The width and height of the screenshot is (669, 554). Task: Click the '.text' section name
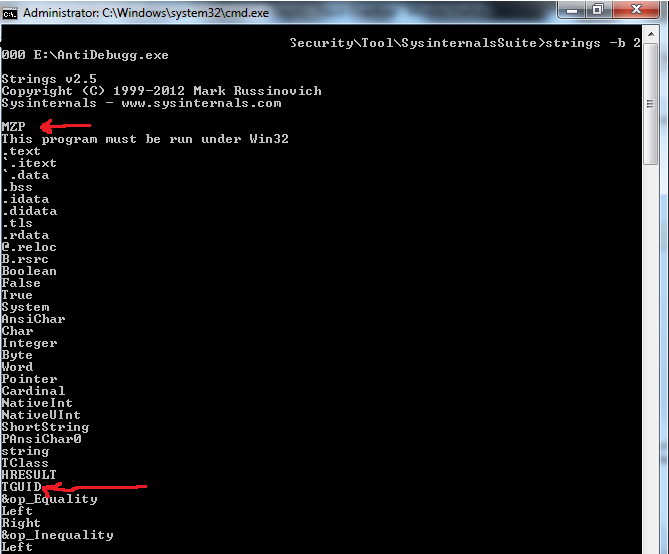(x=21, y=151)
